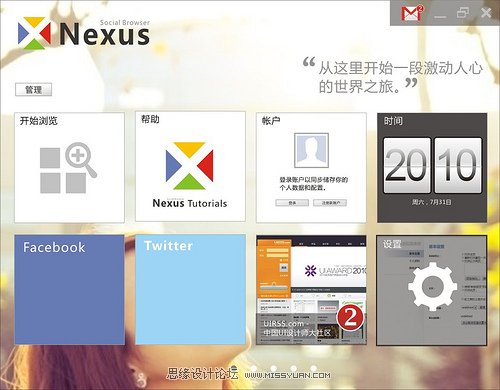Image resolution: width=500 pixels, height=390 pixels.
Task: Open 设置 via the gear icon
Action: click(x=432, y=287)
